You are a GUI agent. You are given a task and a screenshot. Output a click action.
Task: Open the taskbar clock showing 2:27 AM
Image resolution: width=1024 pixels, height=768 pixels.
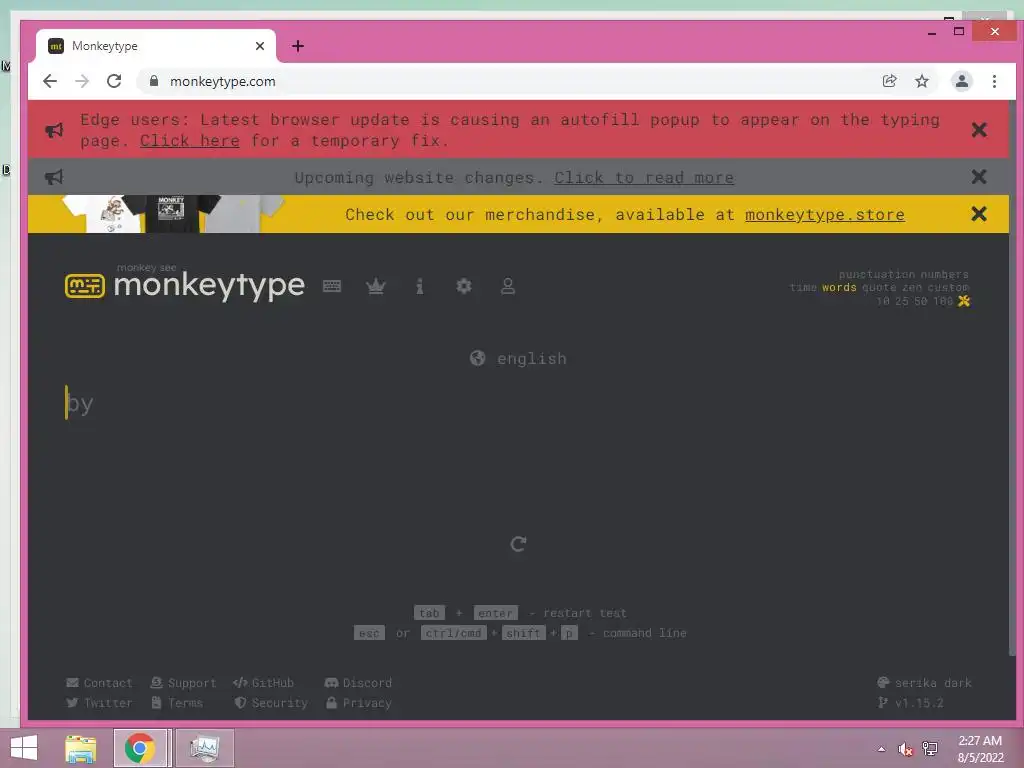click(980, 749)
